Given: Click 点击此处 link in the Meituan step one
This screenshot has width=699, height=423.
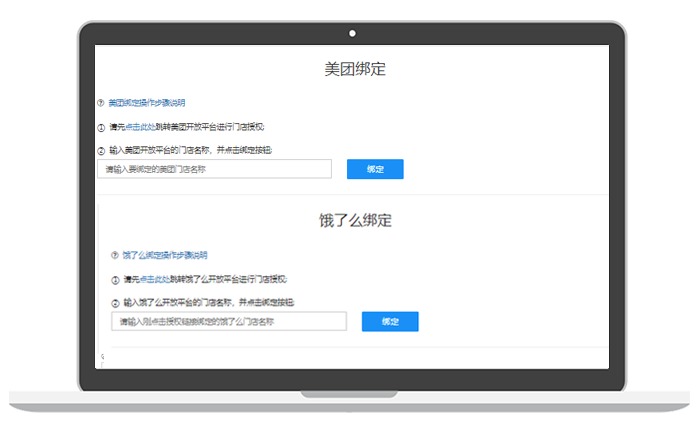Looking at the screenshot, I should [140, 127].
